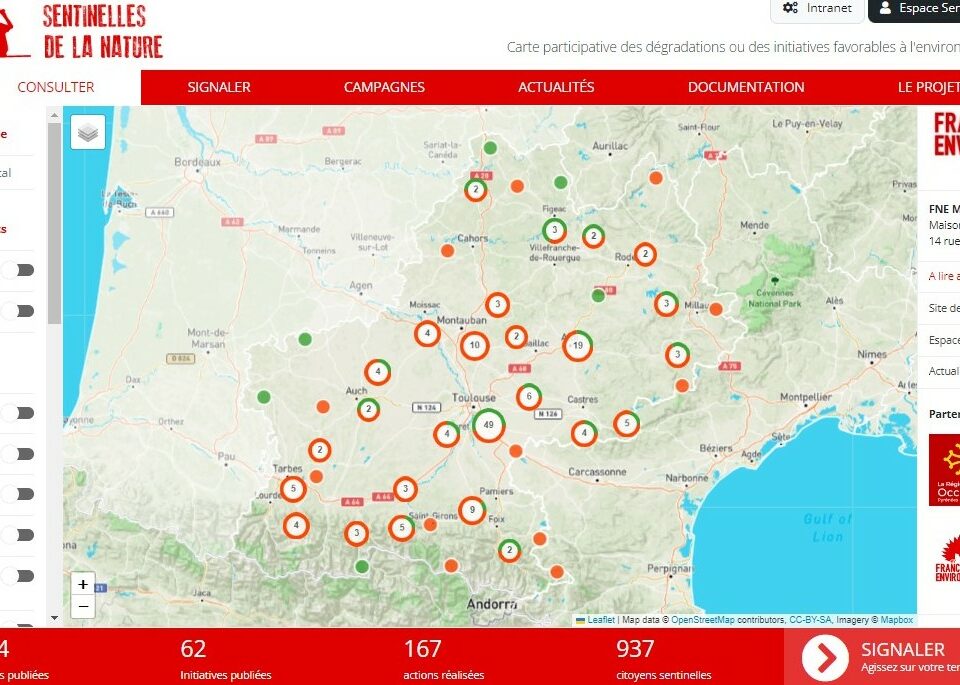This screenshot has width=960, height=685.
Task: Click the Sentinelles de la Nature logo
Action: click(x=81, y=31)
